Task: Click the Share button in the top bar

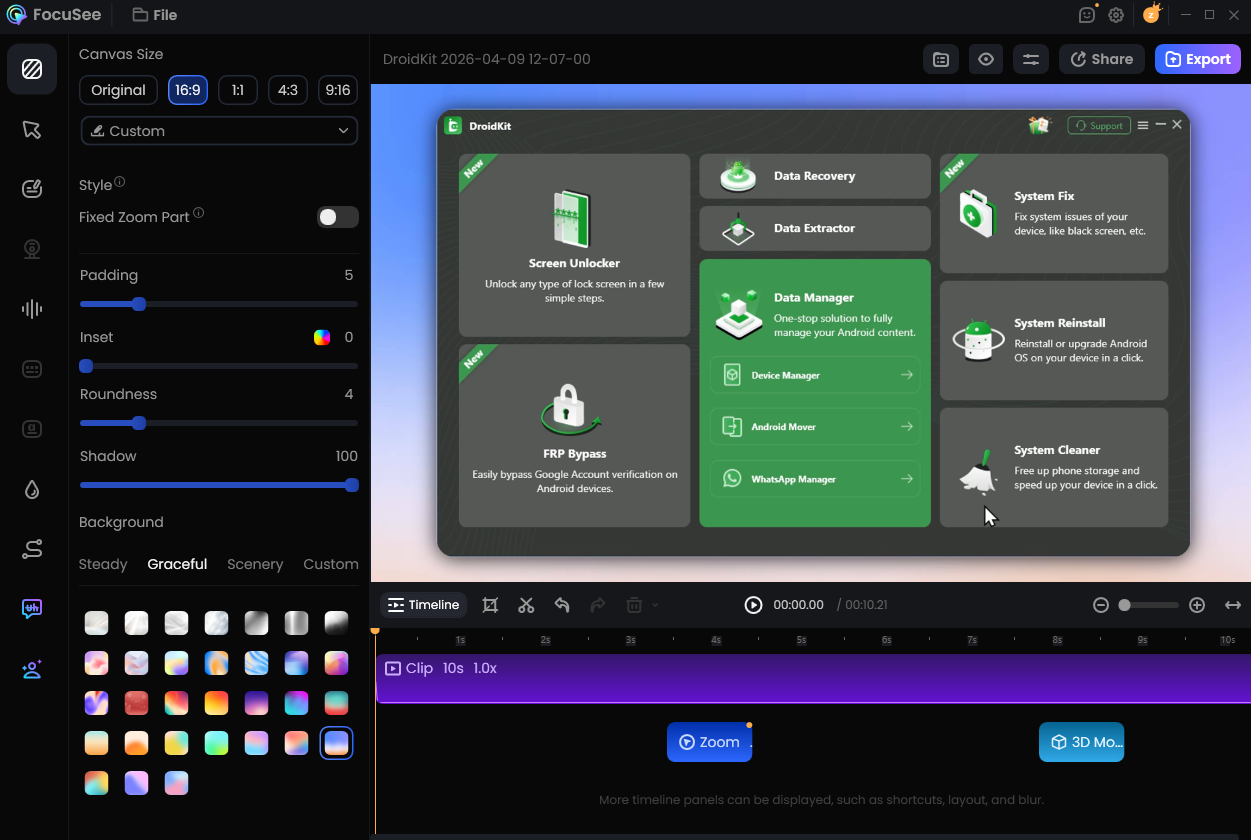Action: [1101, 59]
